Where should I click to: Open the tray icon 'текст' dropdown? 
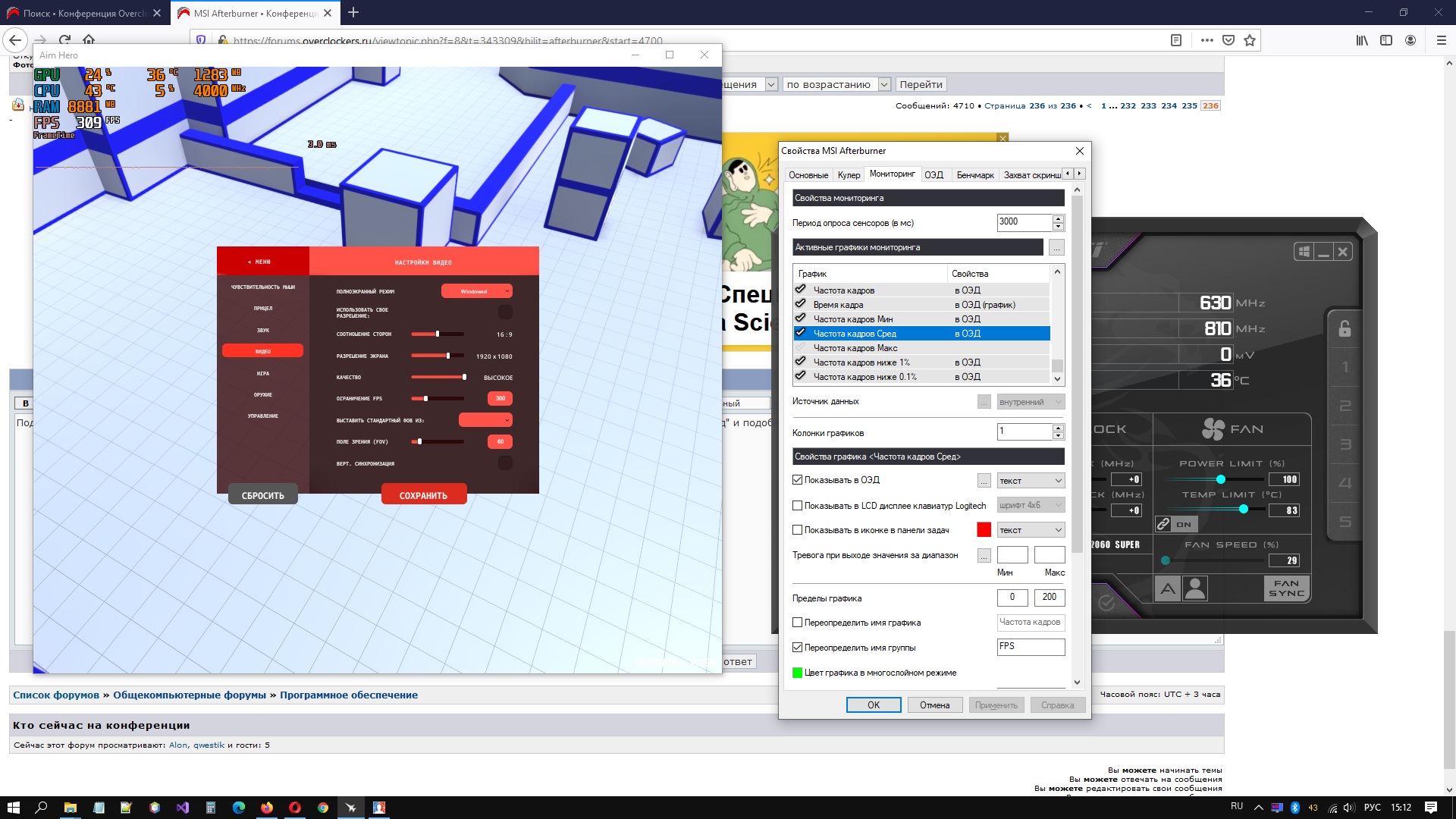[1031, 530]
